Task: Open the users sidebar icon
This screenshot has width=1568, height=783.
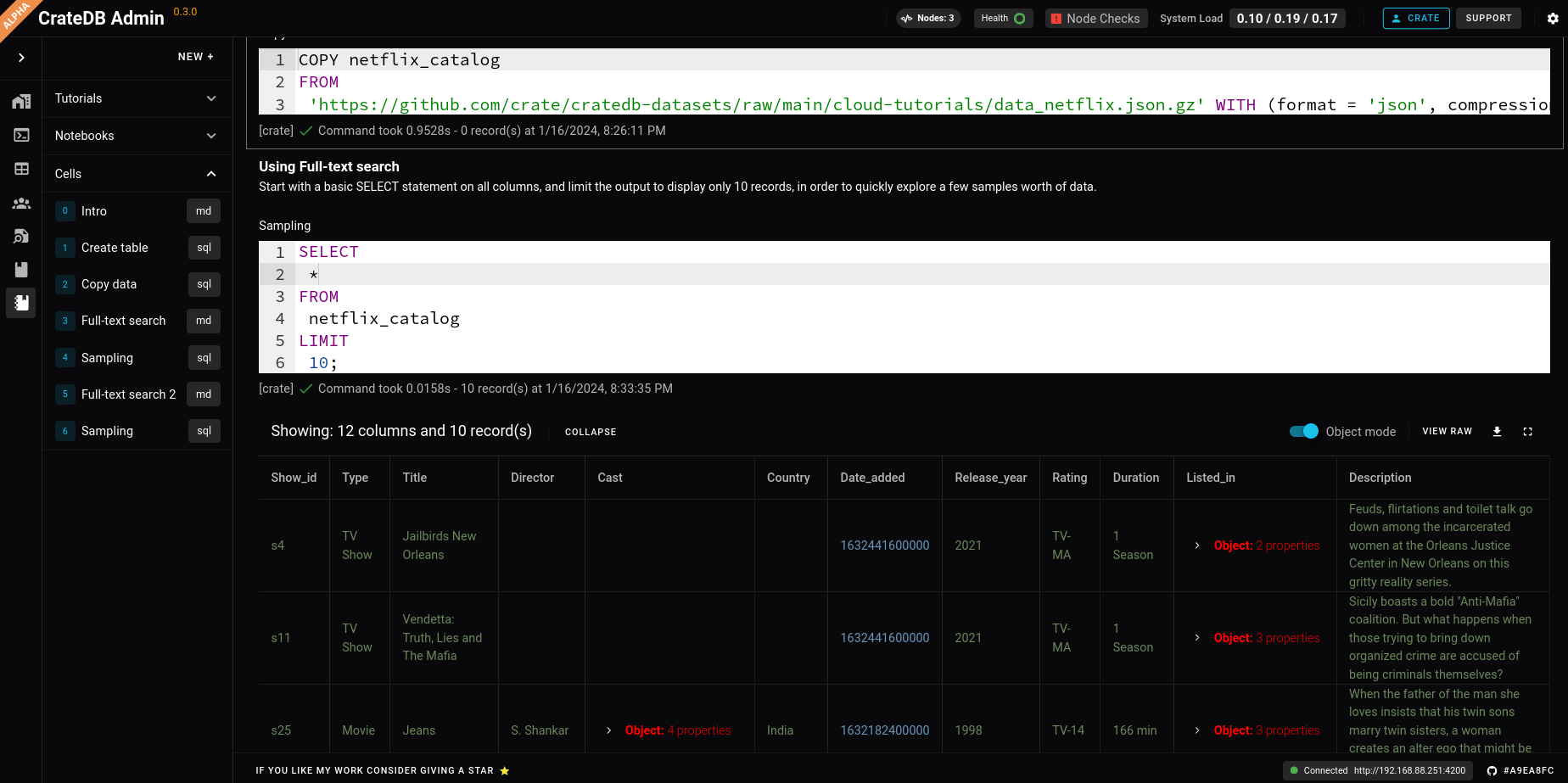Action: point(21,203)
